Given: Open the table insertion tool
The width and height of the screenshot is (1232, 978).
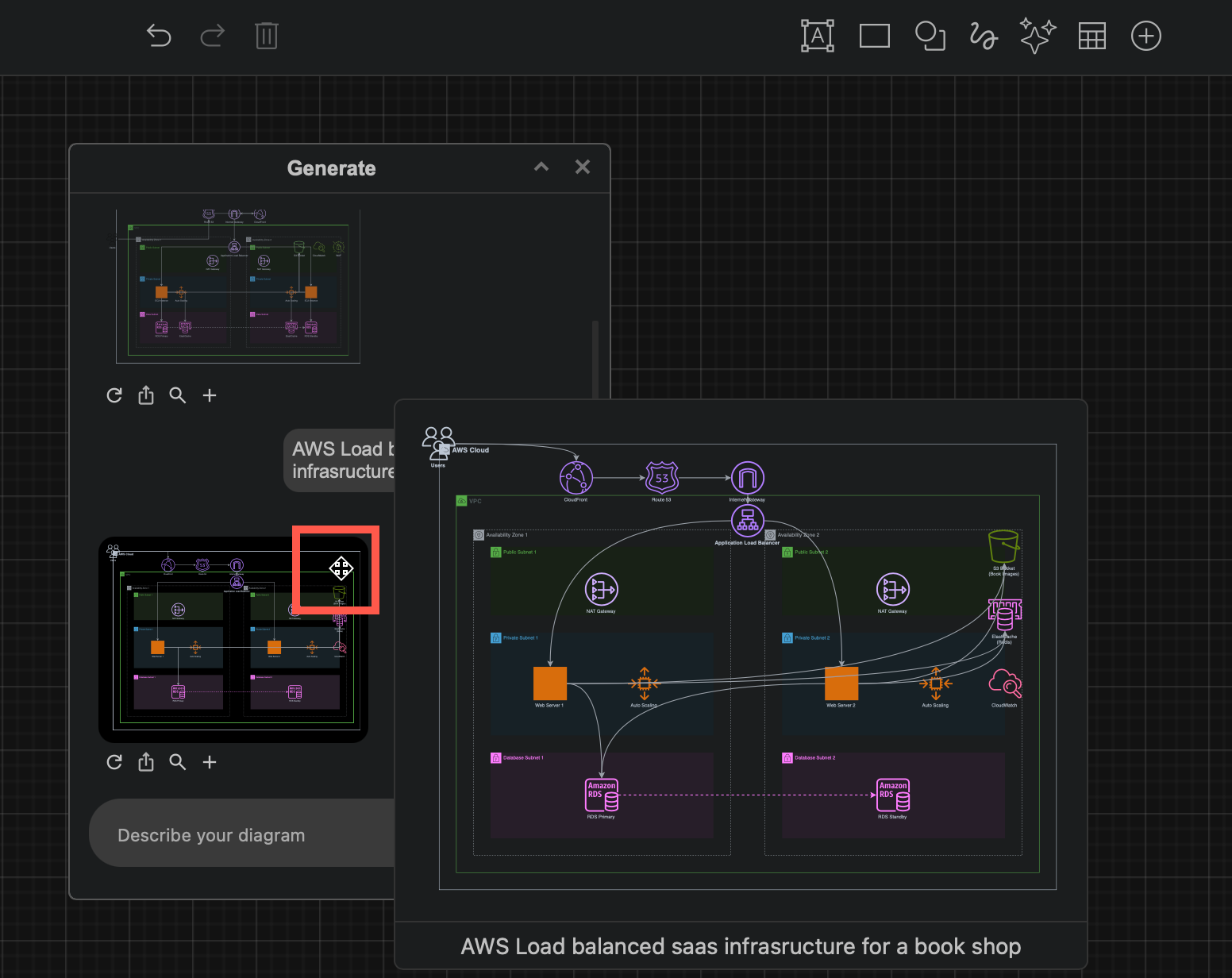Looking at the screenshot, I should coord(1091,35).
